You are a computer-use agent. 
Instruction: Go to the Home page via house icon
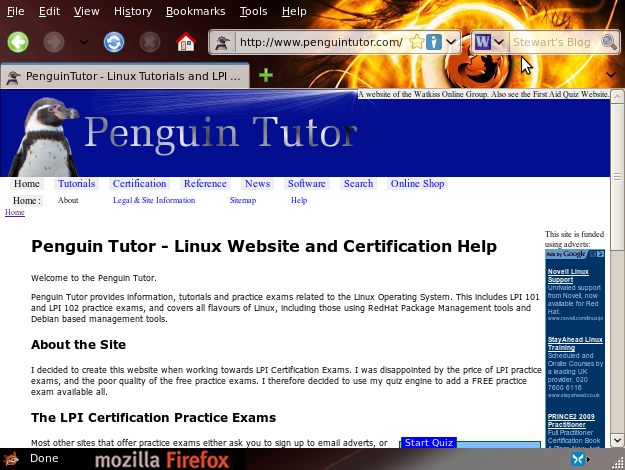[186, 42]
